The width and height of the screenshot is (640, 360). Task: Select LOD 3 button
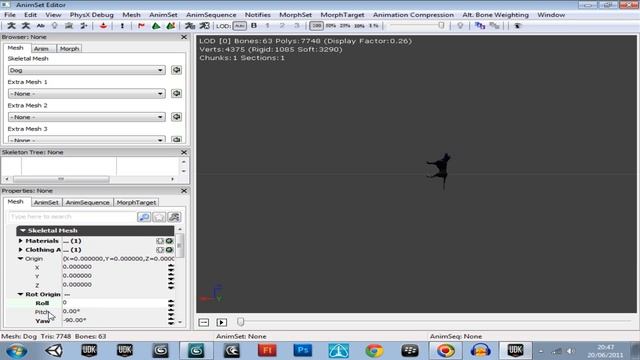[297, 26]
